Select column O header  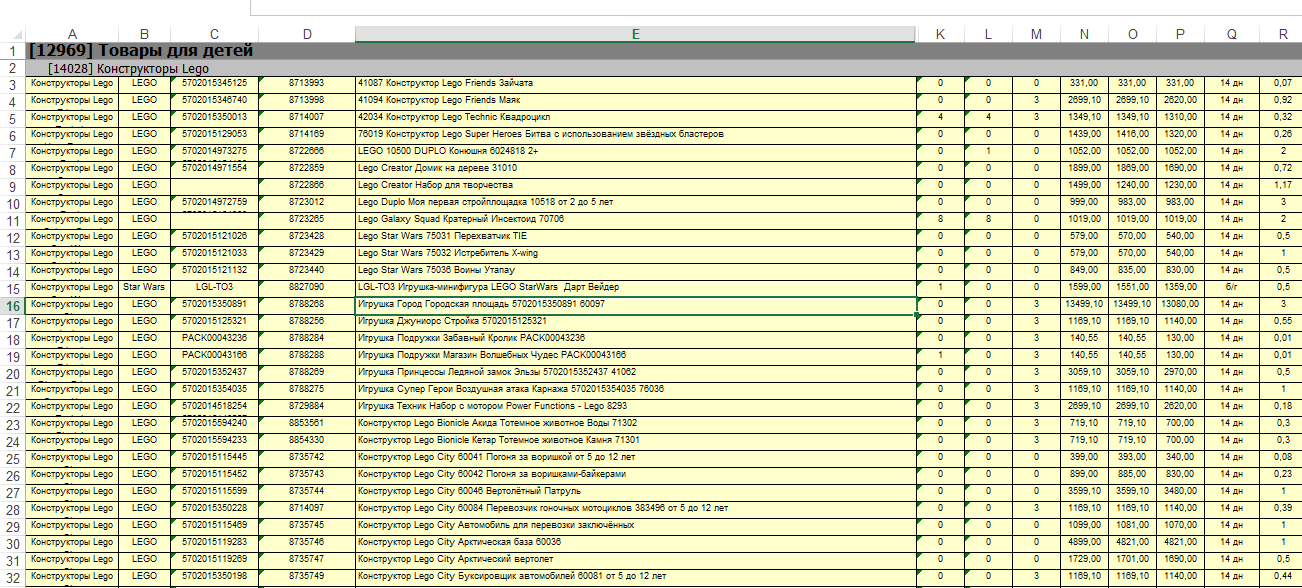click(1132, 35)
